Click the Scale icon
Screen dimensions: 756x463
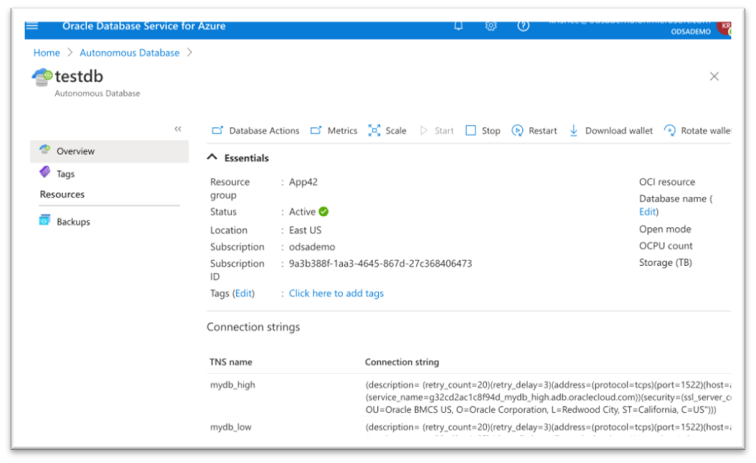click(x=374, y=130)
